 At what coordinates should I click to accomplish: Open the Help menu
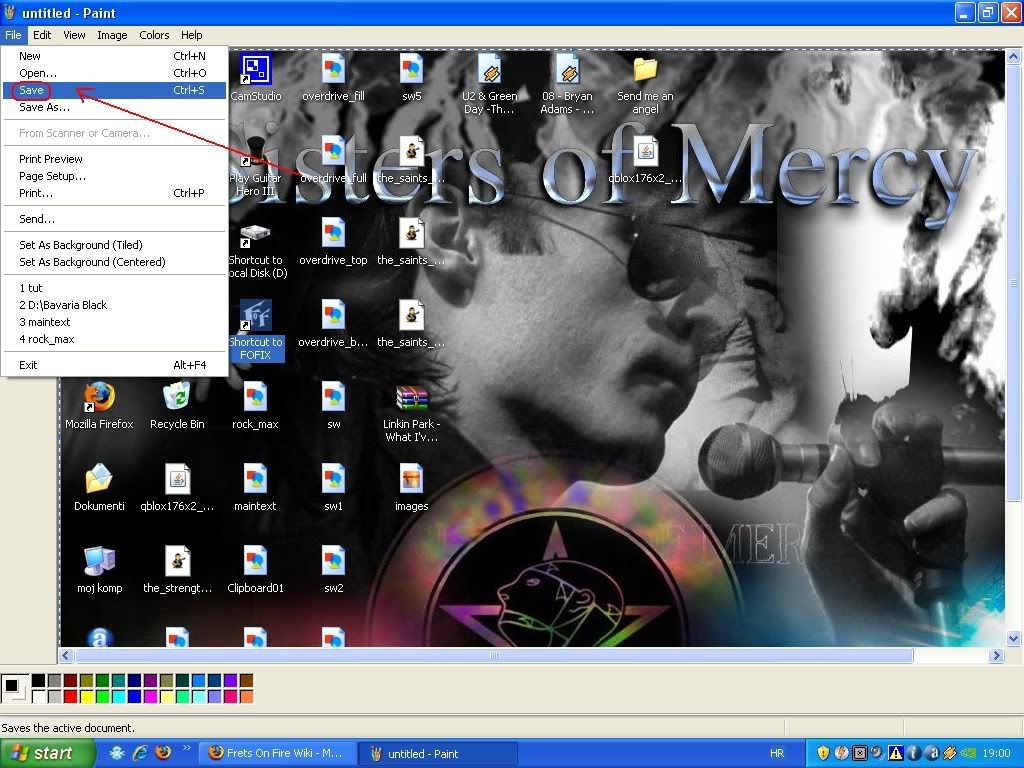191,35
